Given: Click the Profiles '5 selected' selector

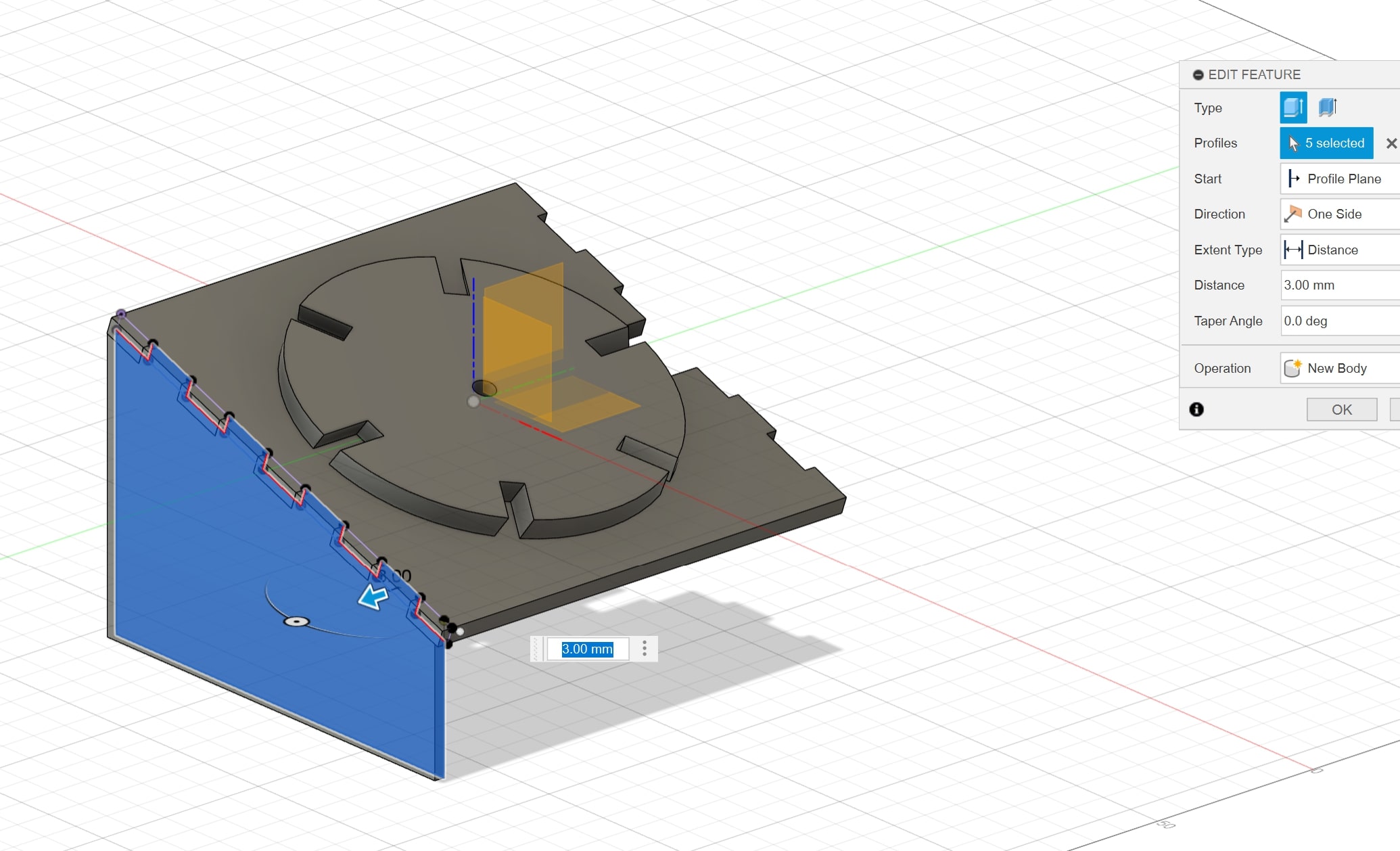Looking at the screenshot, I should 1326,143.
